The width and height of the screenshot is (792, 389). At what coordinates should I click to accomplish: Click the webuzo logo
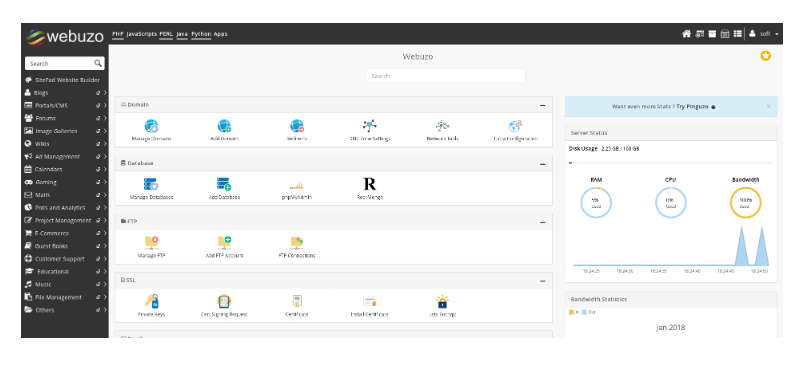65,36
